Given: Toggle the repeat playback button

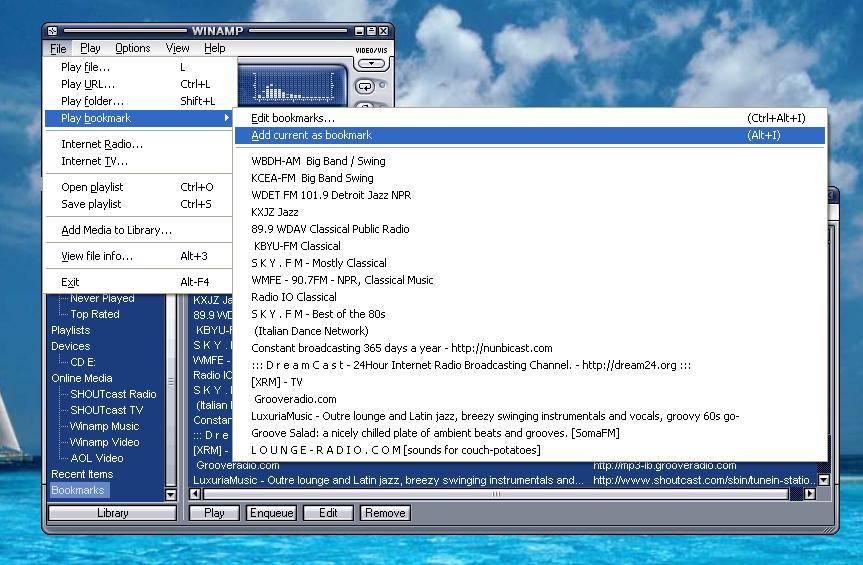Looking at the screenshot, I should pyautogui.click(x=365, y=86).
